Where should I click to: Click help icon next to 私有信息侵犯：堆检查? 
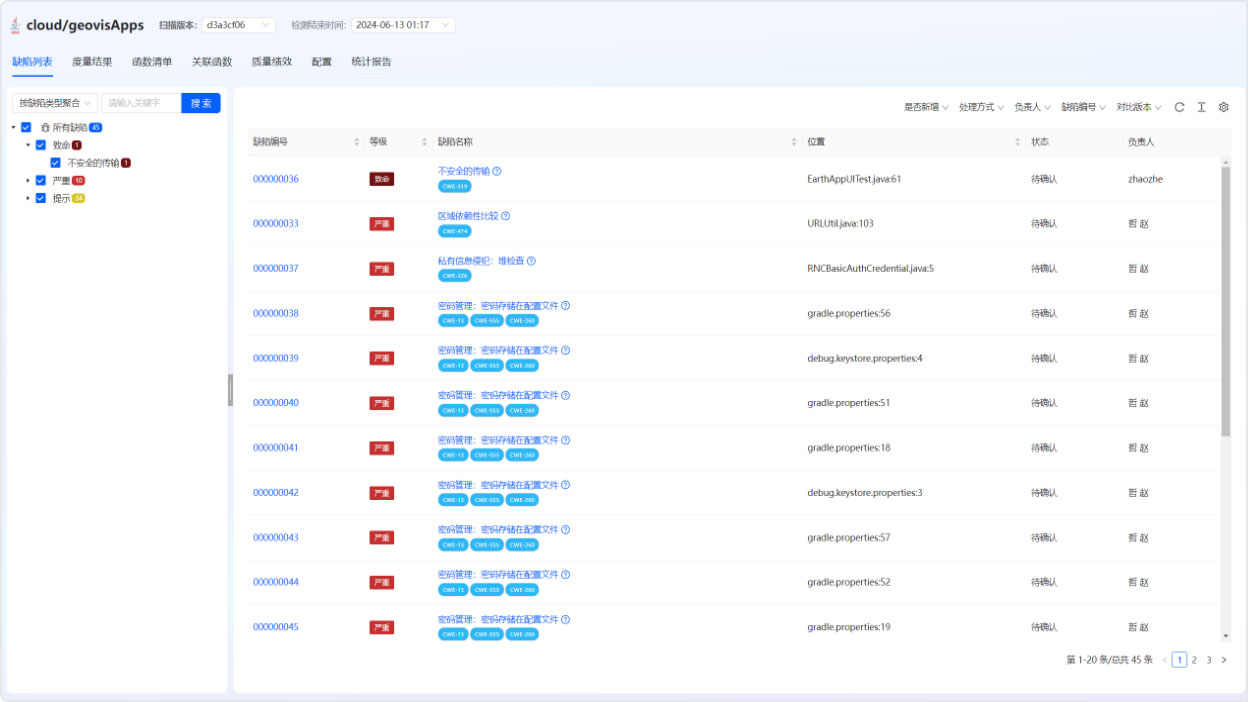click(531, 261)
